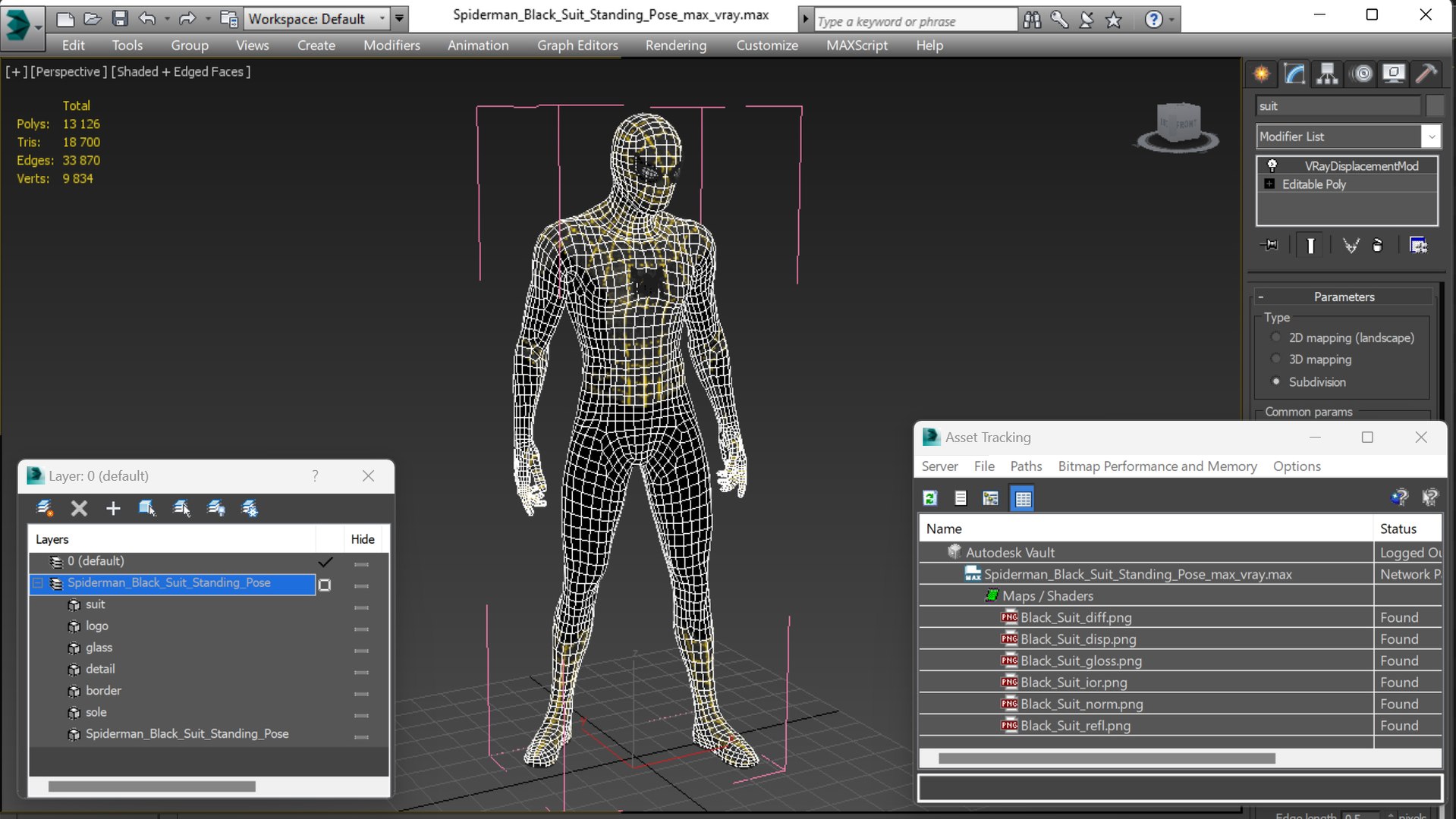This screenshot has height=819, width=1456.
Task: Open the Create command panel tab
Action: click(x=1261, y=74)
